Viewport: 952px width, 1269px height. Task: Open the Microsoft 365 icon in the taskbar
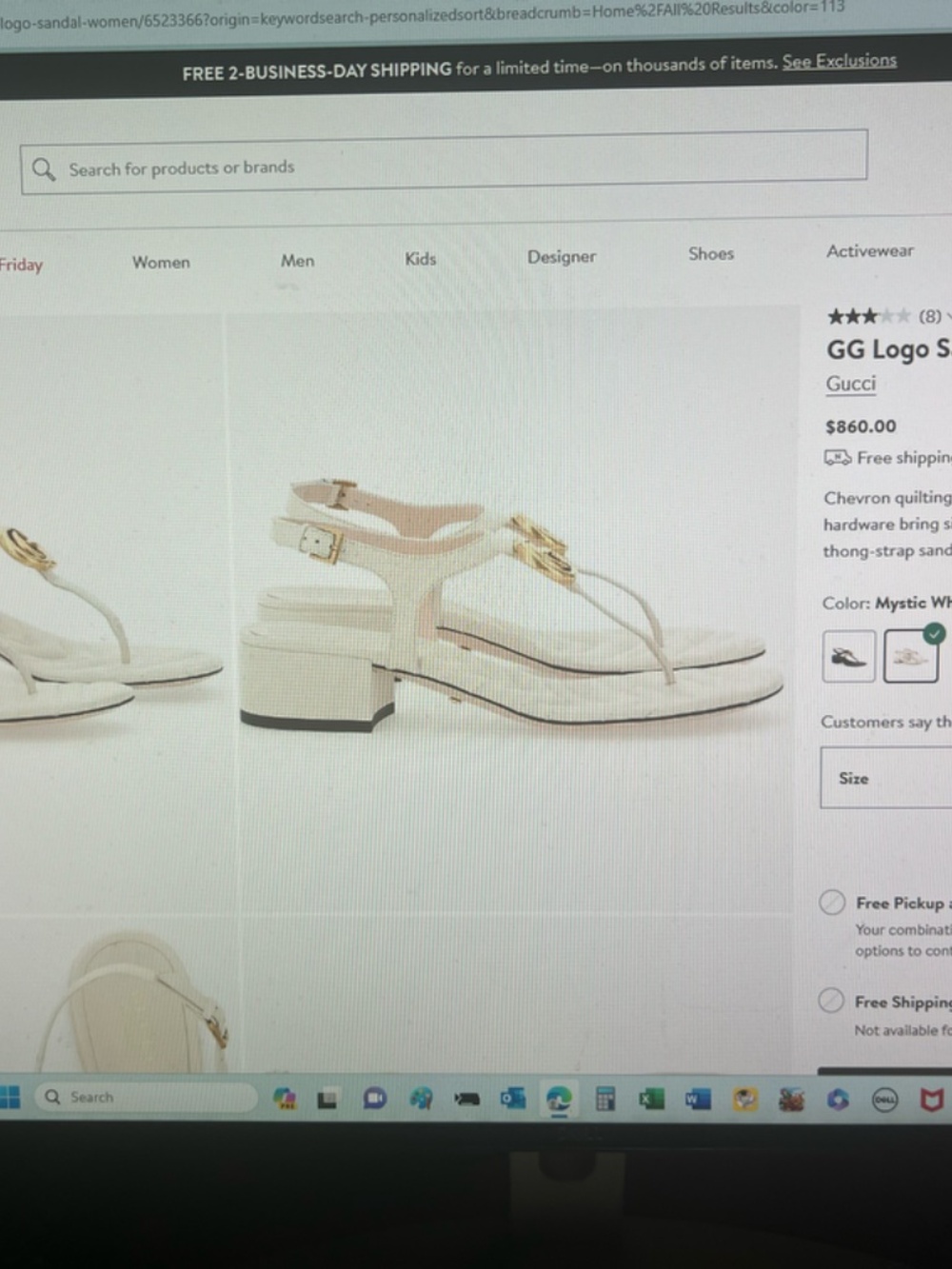tap(838, 1100)
